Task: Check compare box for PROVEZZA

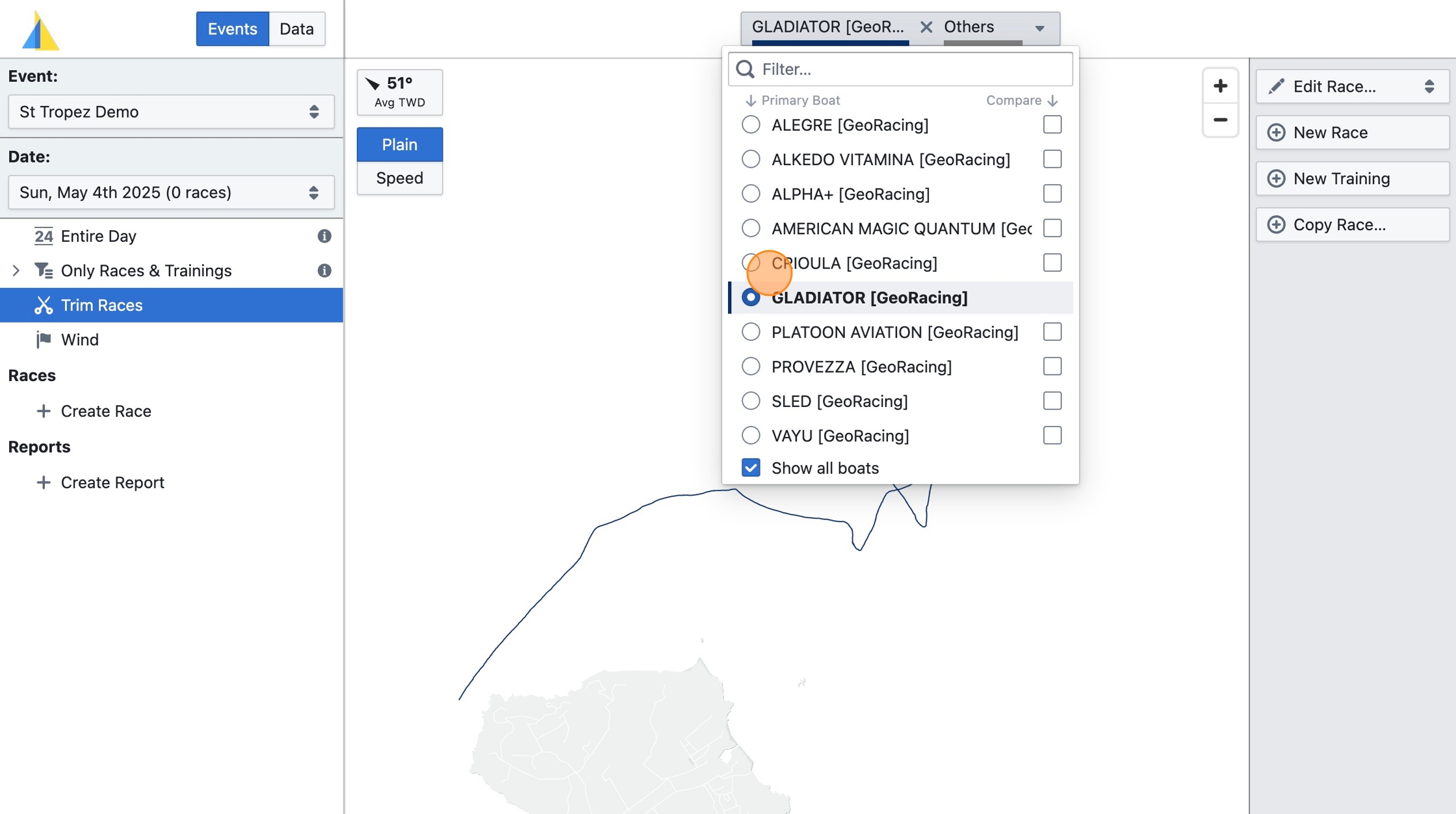Action: click(x=1052, y=367)
